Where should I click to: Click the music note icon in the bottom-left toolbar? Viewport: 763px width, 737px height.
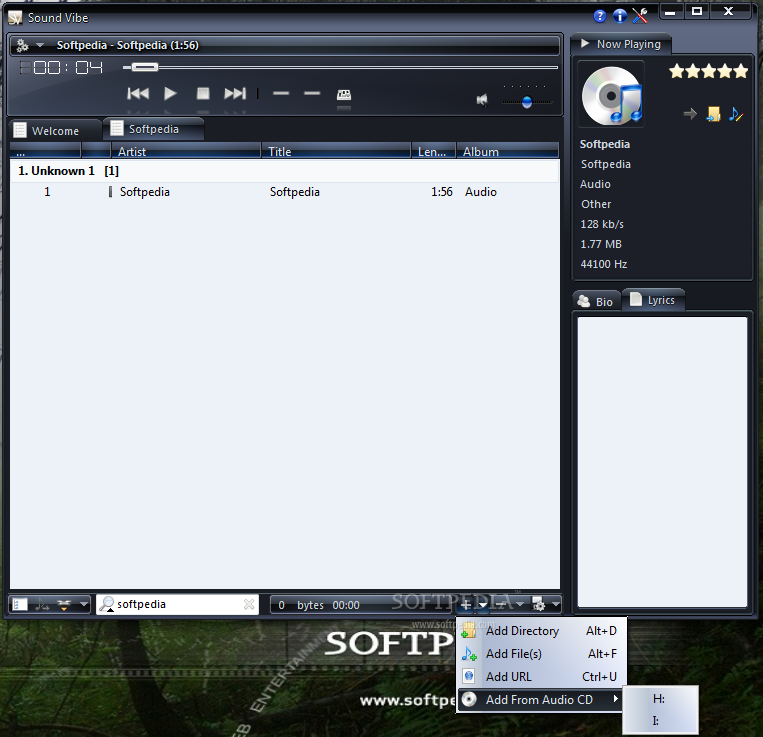42,605
